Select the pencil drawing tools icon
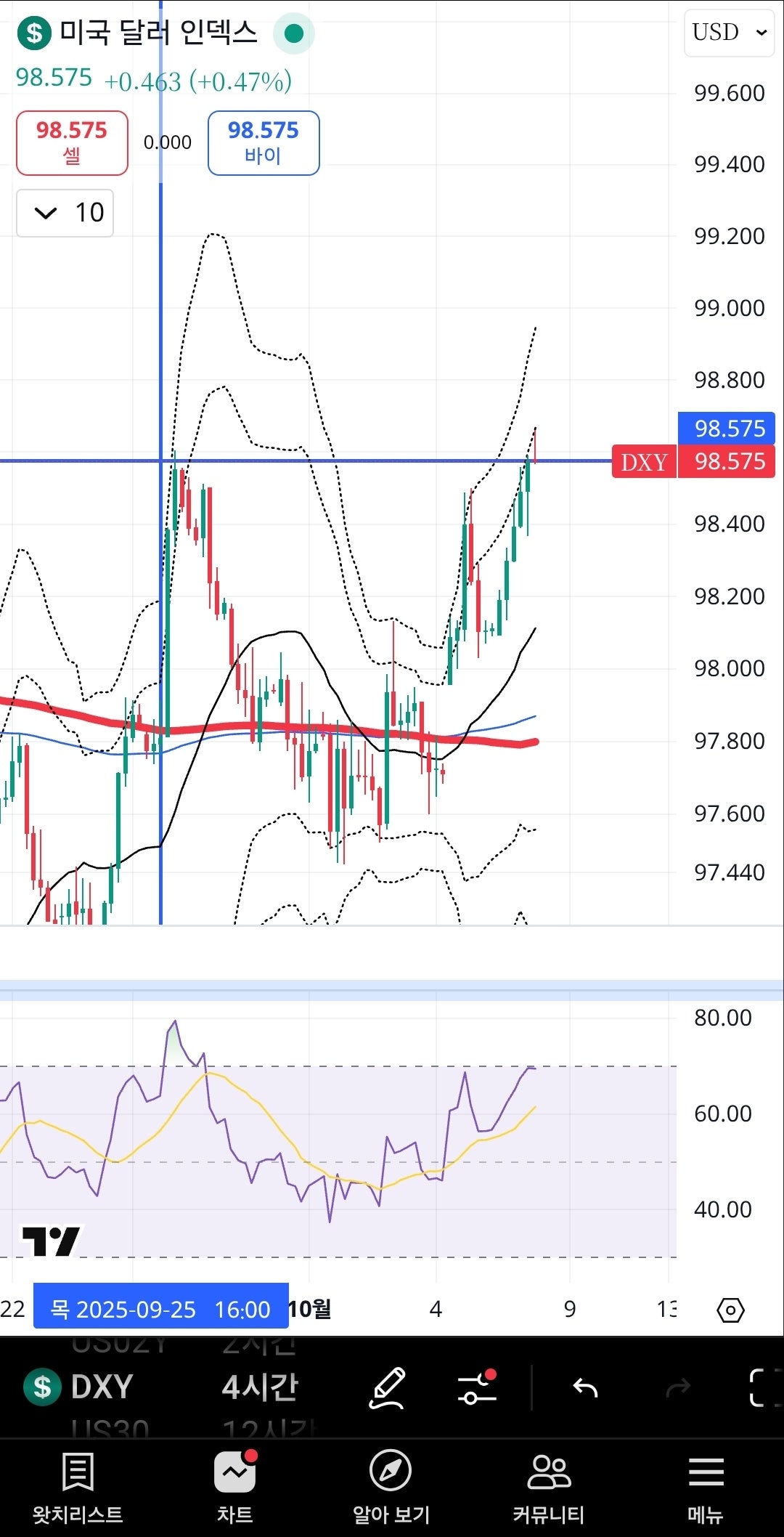The height and width of the screenshot is (1537, 784). (388, 1388)
